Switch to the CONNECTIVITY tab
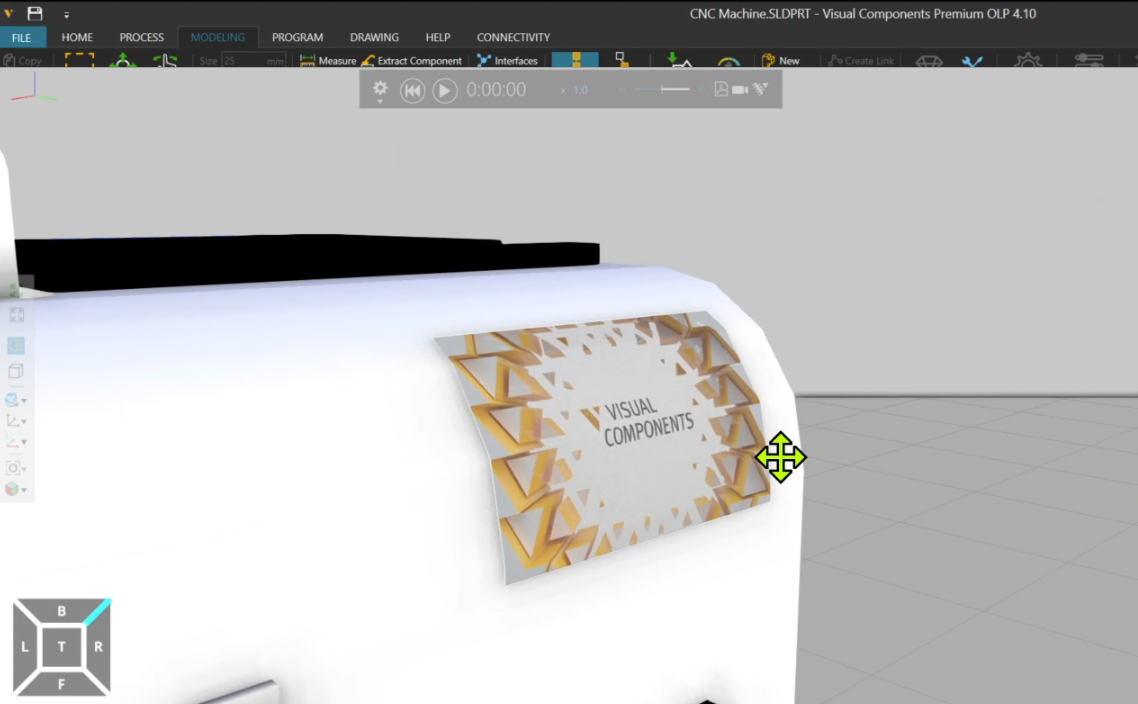 pos(513,37)
